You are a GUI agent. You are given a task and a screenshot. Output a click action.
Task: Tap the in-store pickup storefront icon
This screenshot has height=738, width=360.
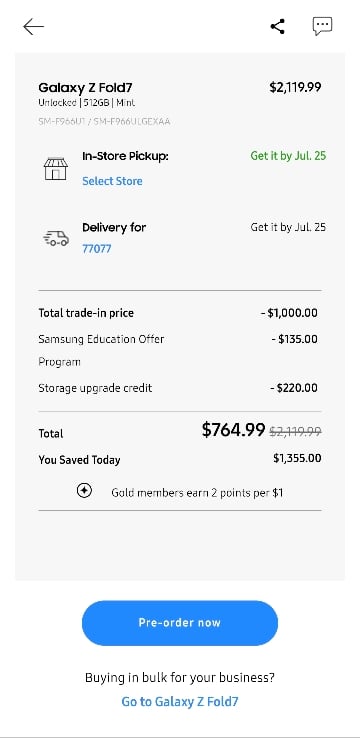[56, 168]
